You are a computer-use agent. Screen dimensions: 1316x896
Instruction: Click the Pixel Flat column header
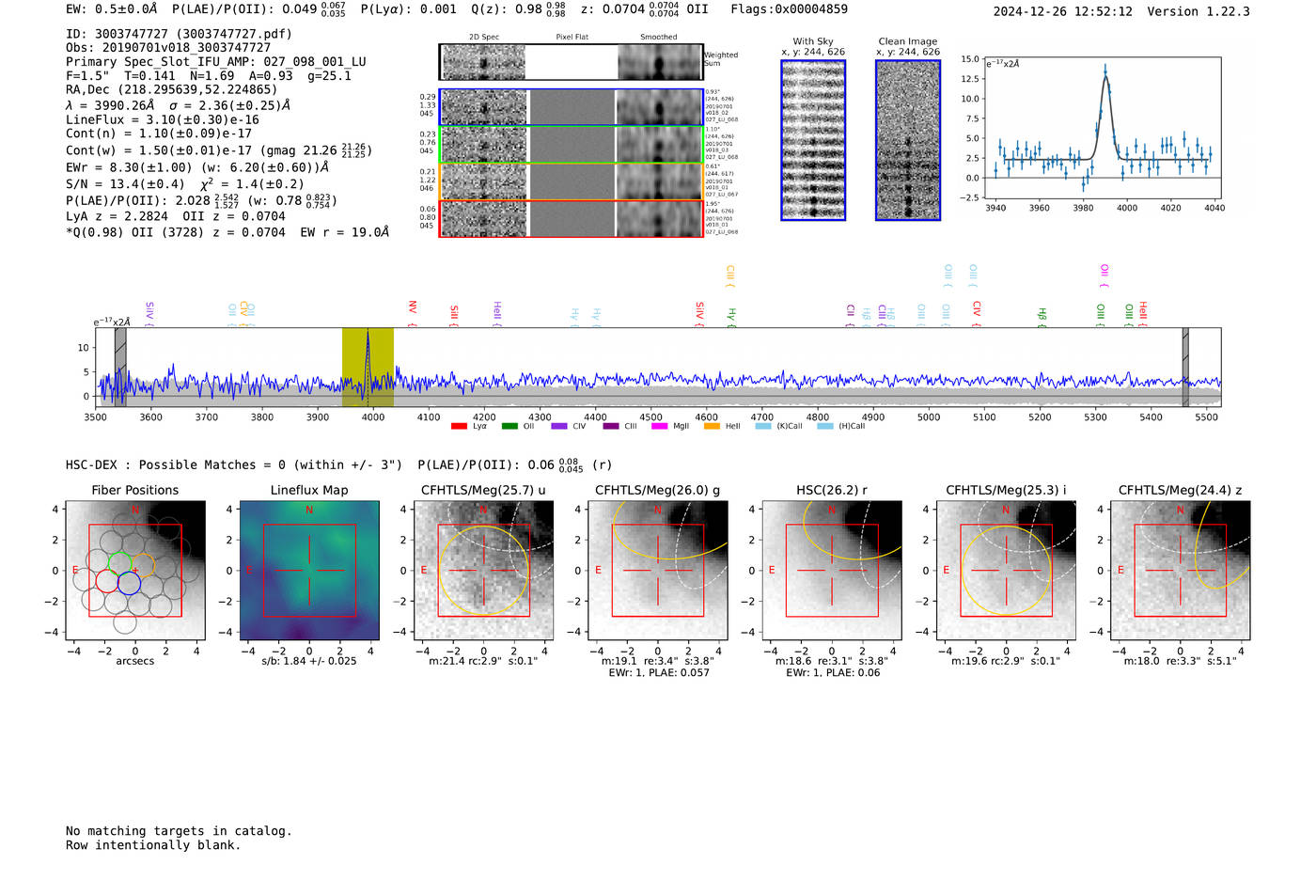click(x=572, y=38)
